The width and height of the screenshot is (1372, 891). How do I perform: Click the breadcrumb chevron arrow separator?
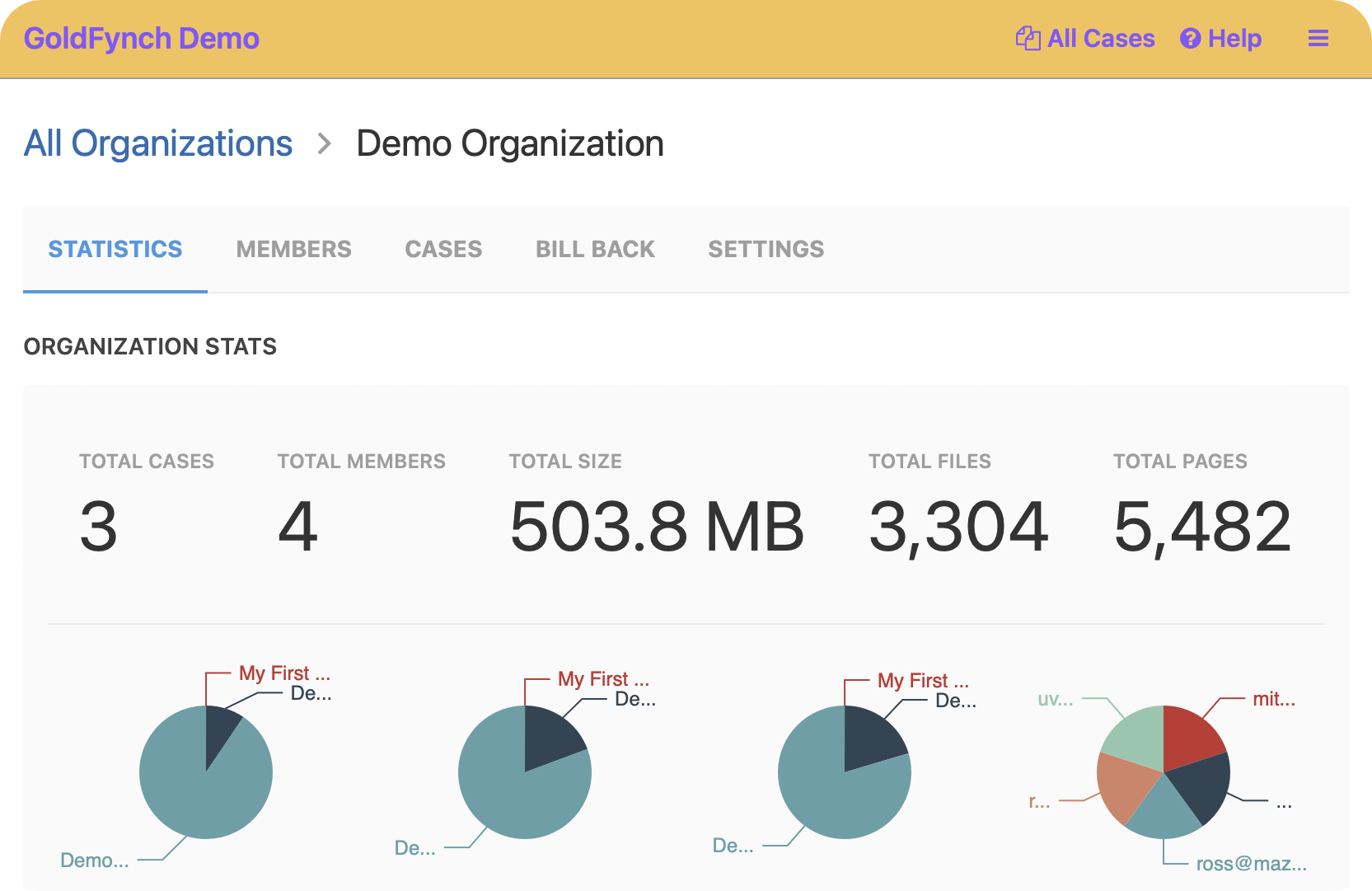click(325, 144)
